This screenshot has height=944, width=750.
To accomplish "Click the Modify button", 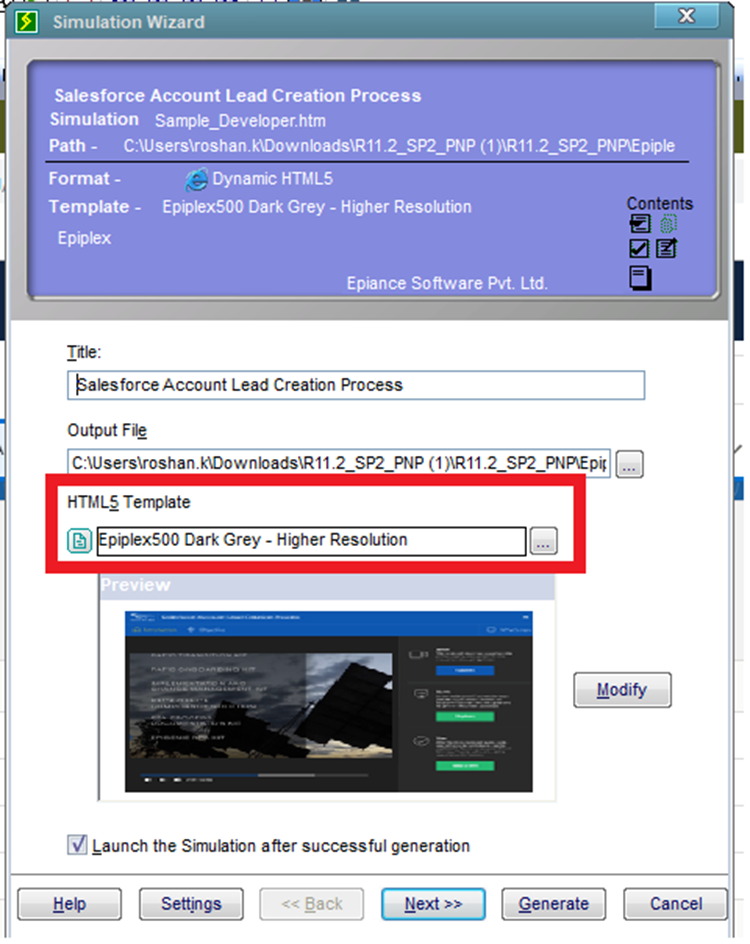I will click(x=622, y=690).
